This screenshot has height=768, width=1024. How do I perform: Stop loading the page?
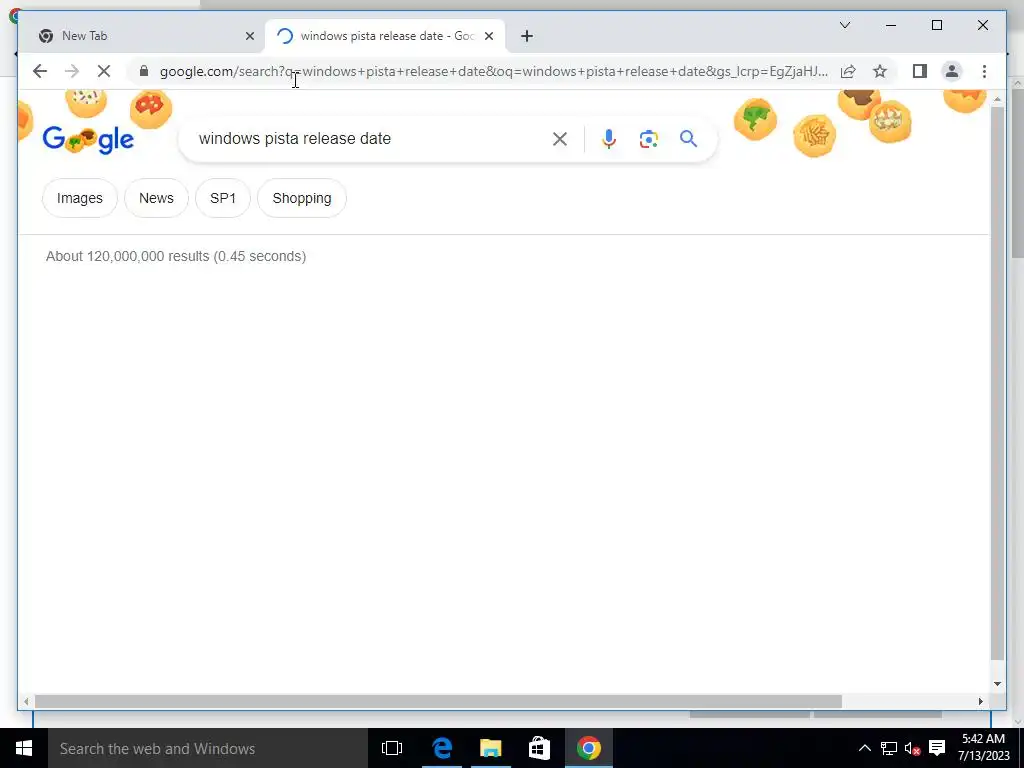104,71
